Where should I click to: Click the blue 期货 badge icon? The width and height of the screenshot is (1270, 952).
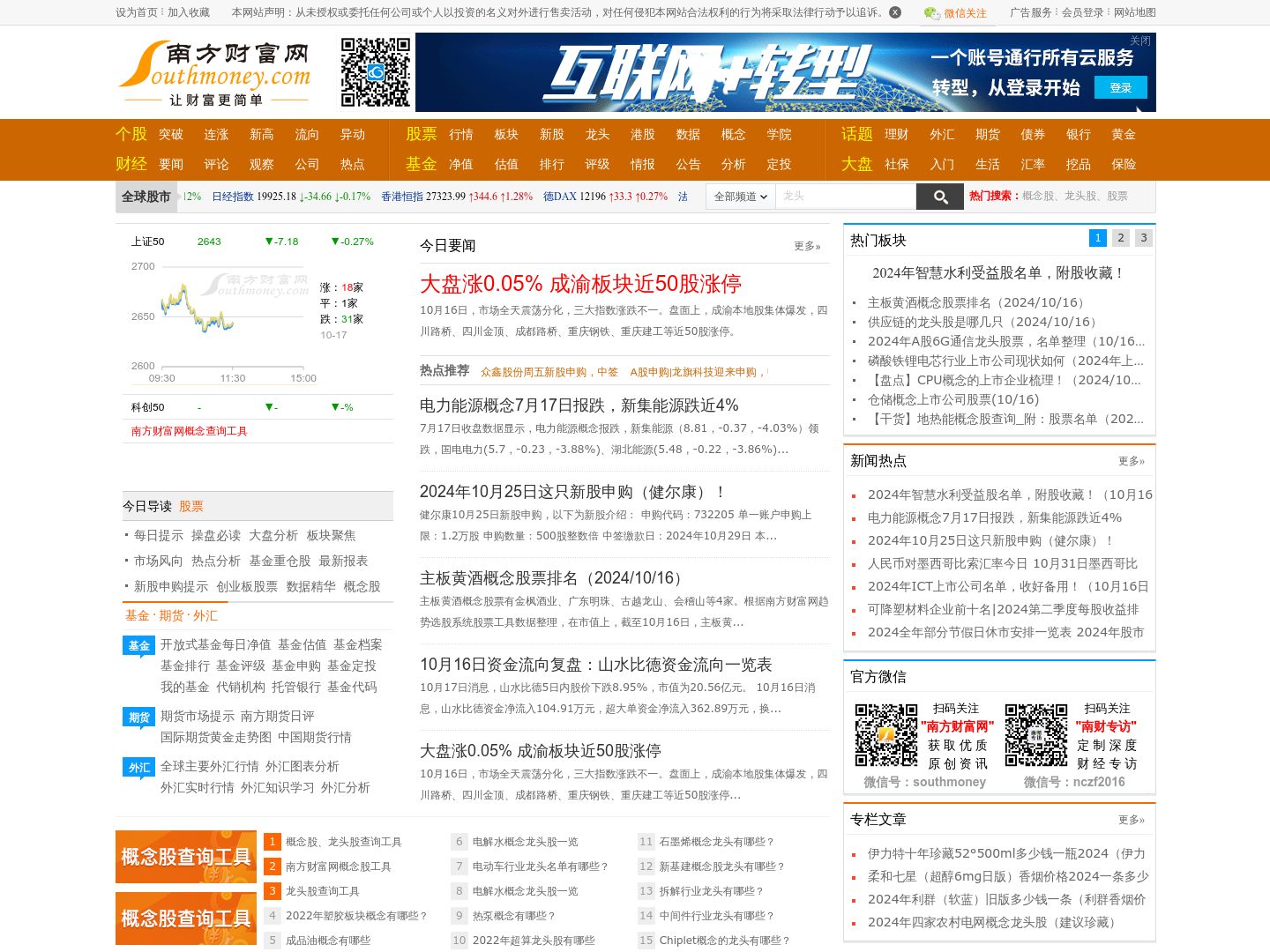pos(138,718)
